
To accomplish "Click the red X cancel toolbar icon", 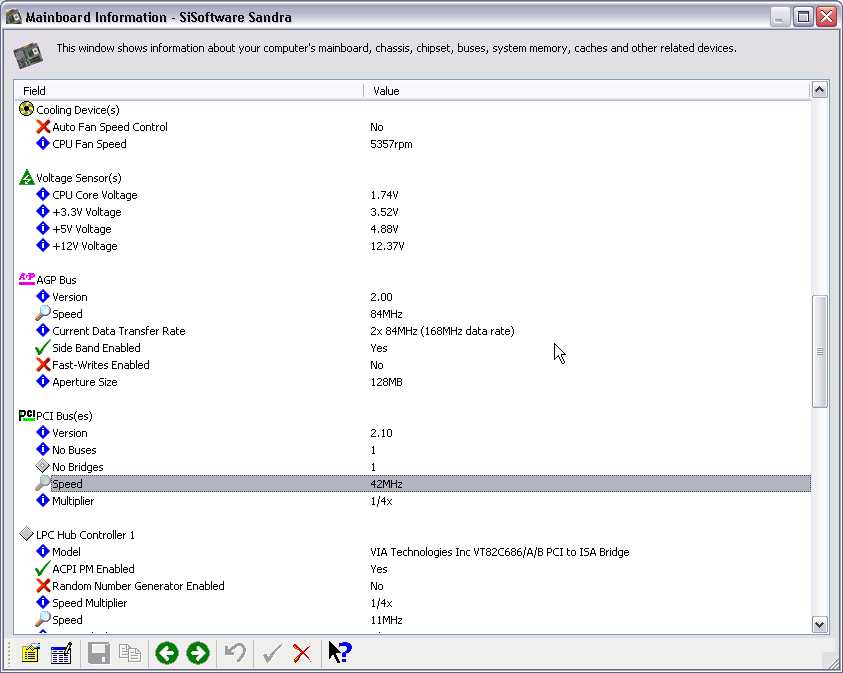I will (x=301, y=653).
